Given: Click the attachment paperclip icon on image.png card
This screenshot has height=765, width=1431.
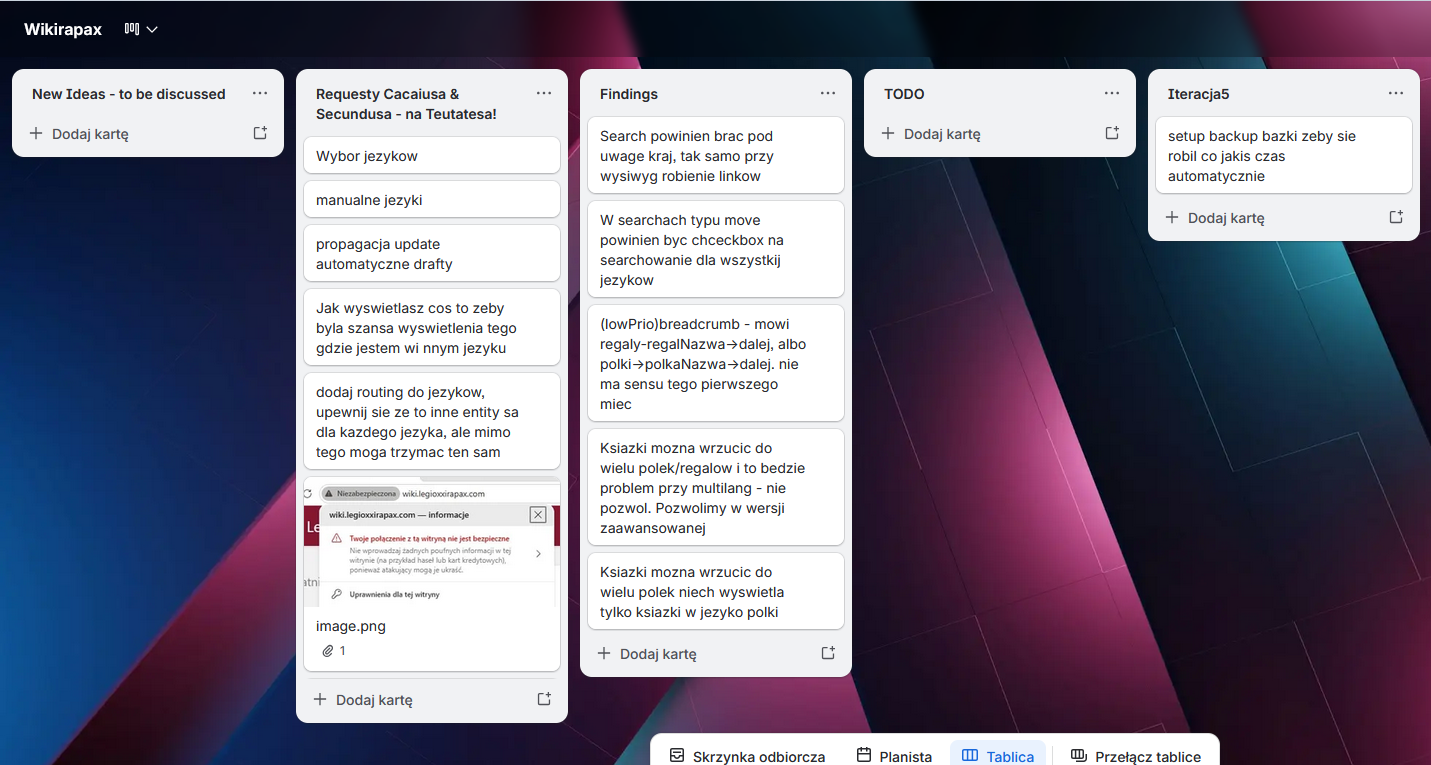Looking at the screenshot, I should coord(328,651).
